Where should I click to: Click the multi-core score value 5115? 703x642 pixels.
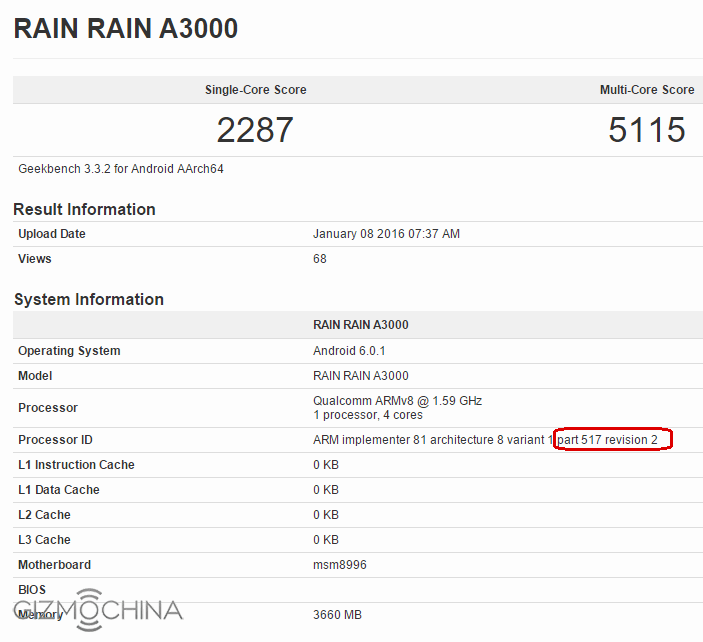[x=647, y=130]
